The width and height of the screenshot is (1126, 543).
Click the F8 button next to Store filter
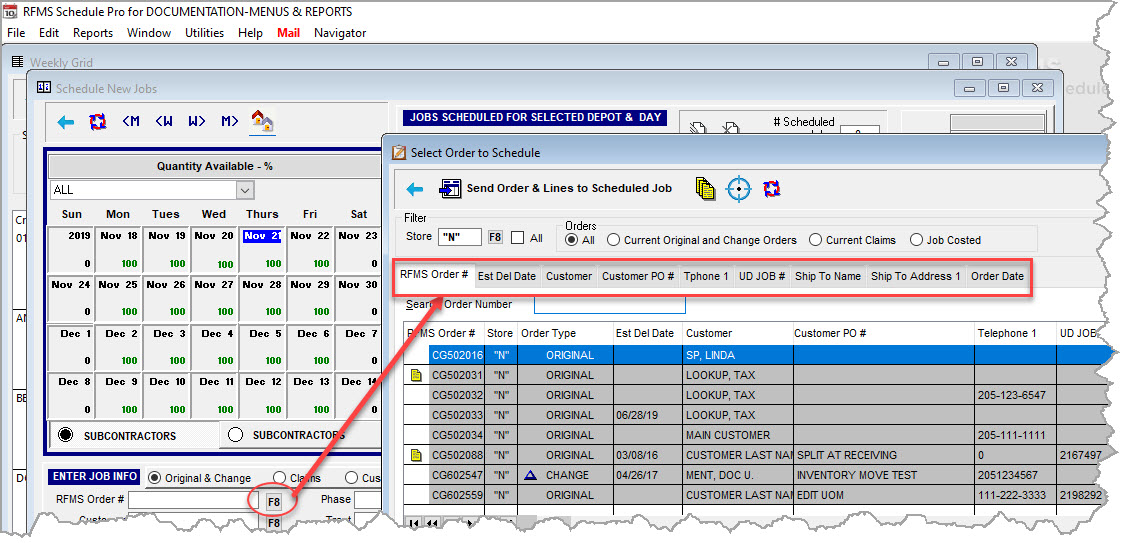pos(495,238)
